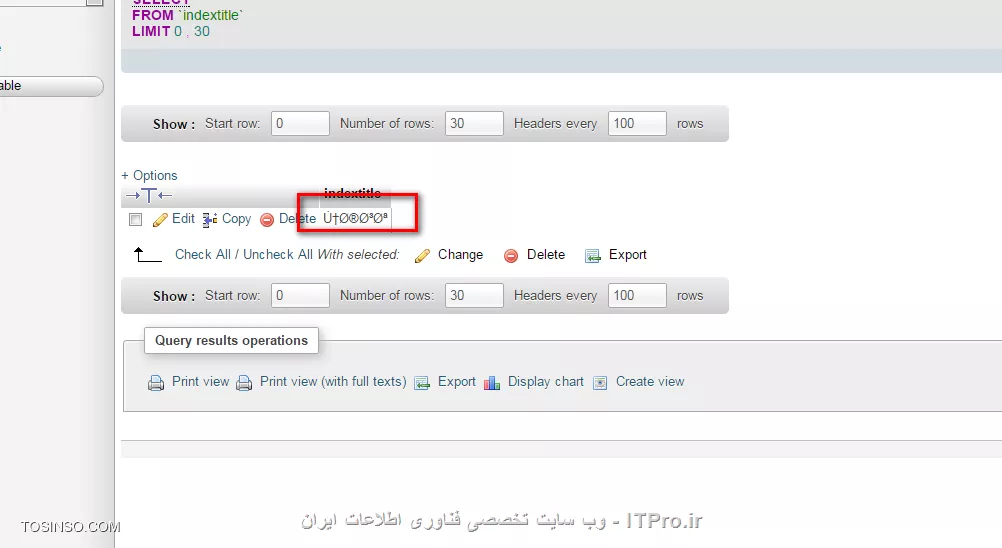Click Copy link in result row
Viewport: 1002px width, 548px height.
[x=236, y=218]
